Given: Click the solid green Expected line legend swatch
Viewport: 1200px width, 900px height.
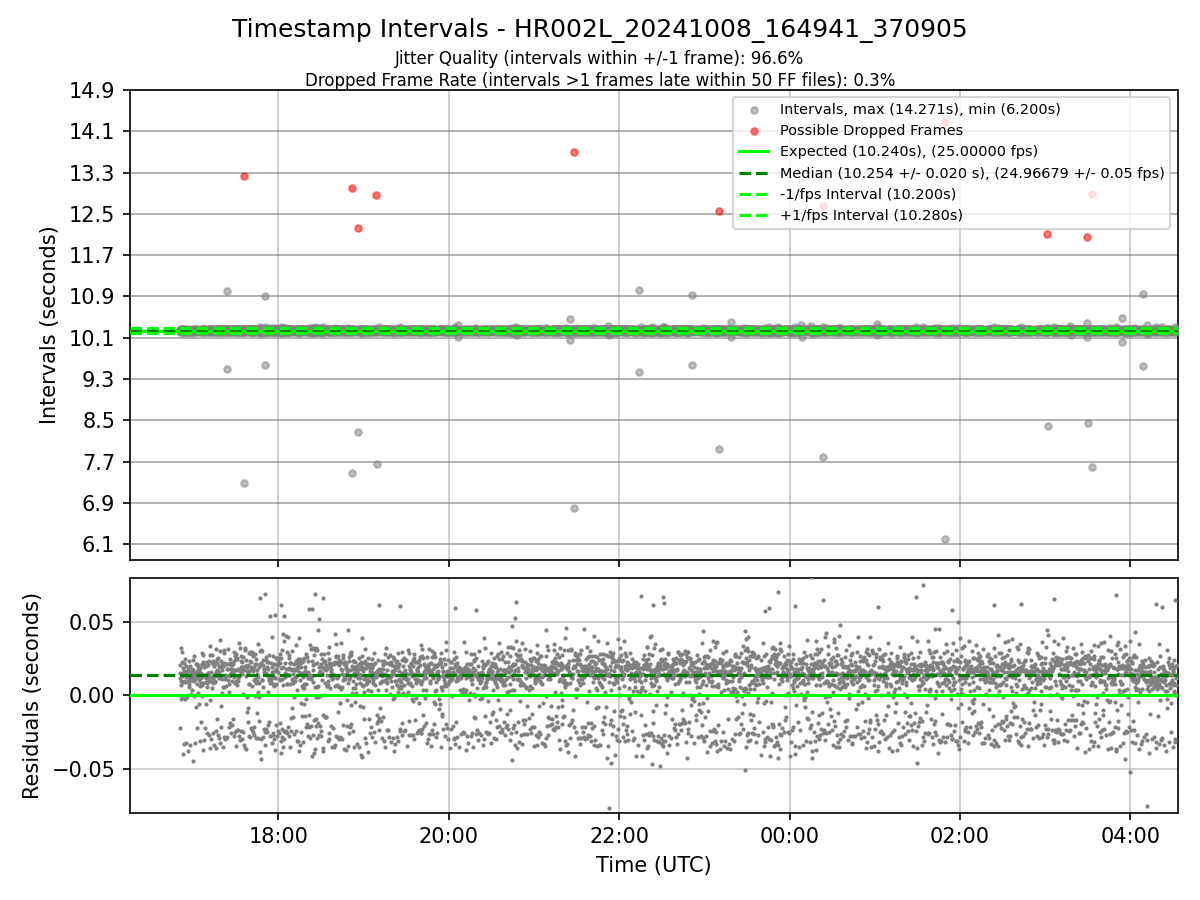Looking at the screenshot, I should coord(755,151).
